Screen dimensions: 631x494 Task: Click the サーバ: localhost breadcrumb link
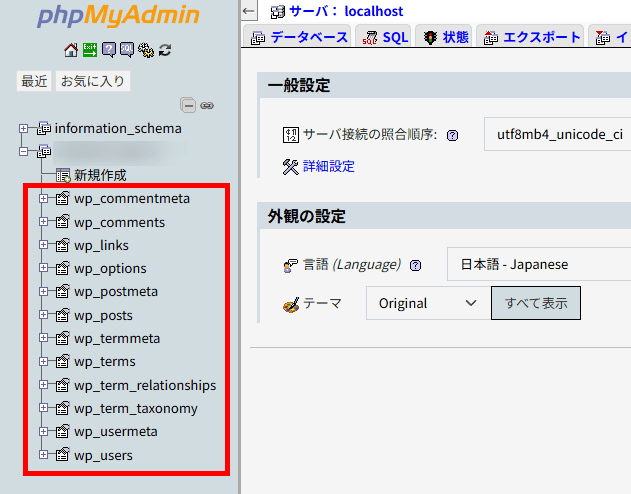(x=346, y=11)
